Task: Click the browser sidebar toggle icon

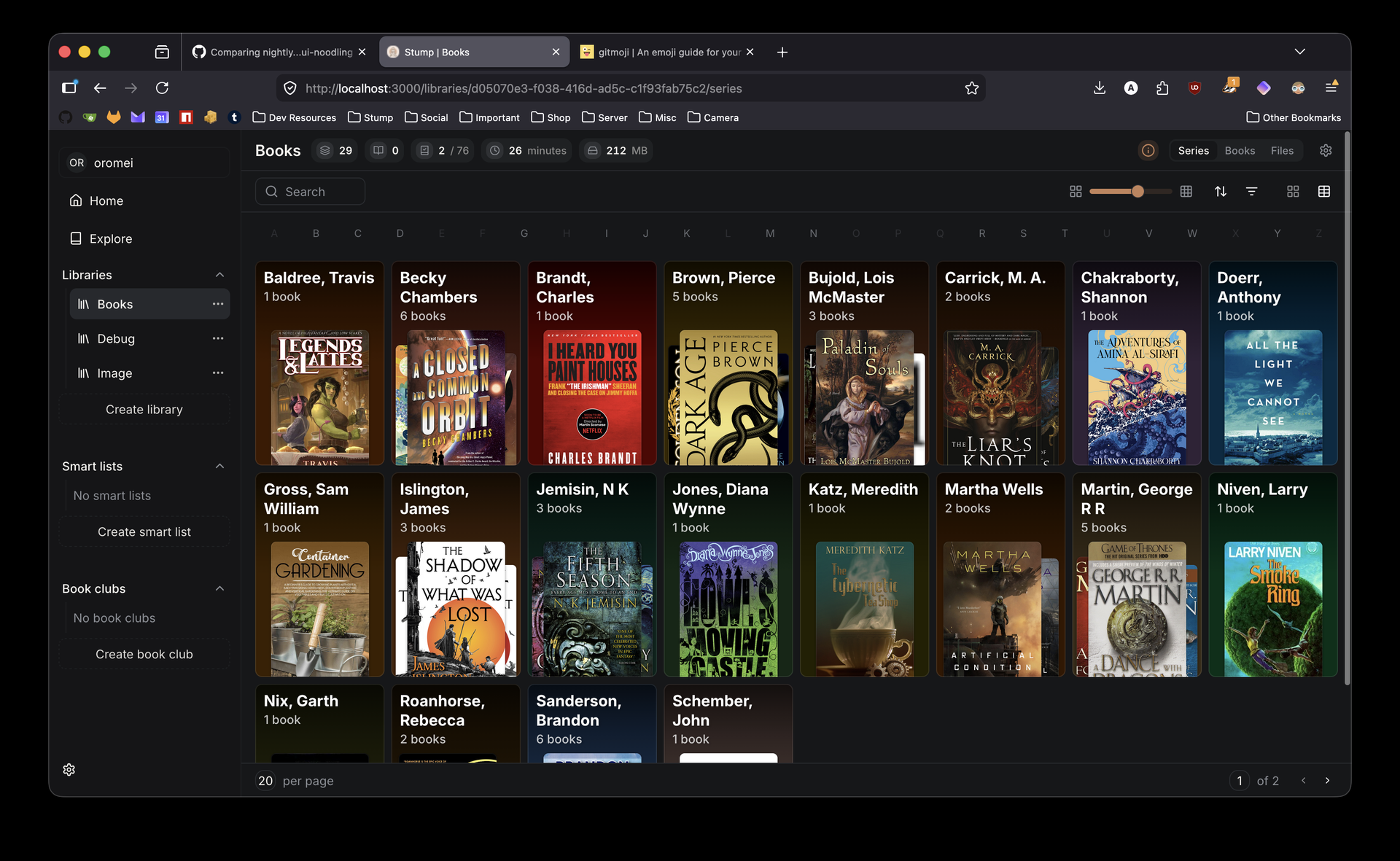Action: [x=69, y=87]
